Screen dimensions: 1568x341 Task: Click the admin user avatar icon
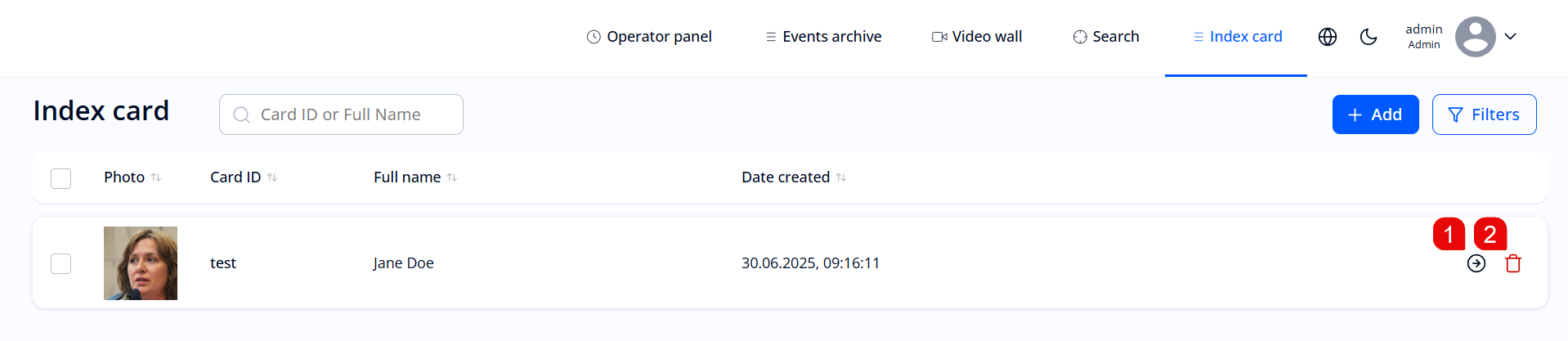pyautogui.click(x=1476, y=37)
